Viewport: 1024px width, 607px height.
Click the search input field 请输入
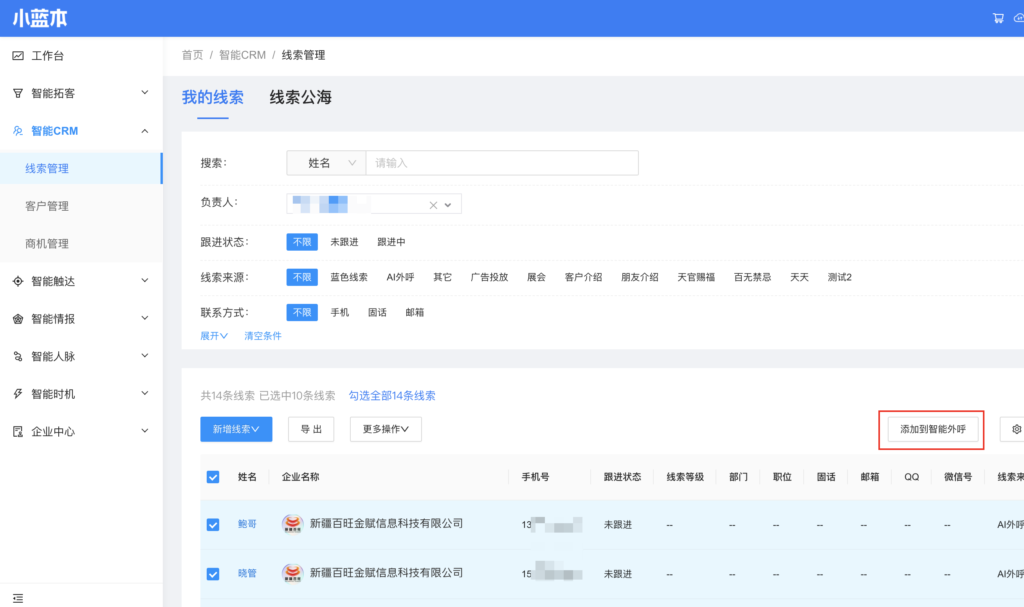coord(501,163)
